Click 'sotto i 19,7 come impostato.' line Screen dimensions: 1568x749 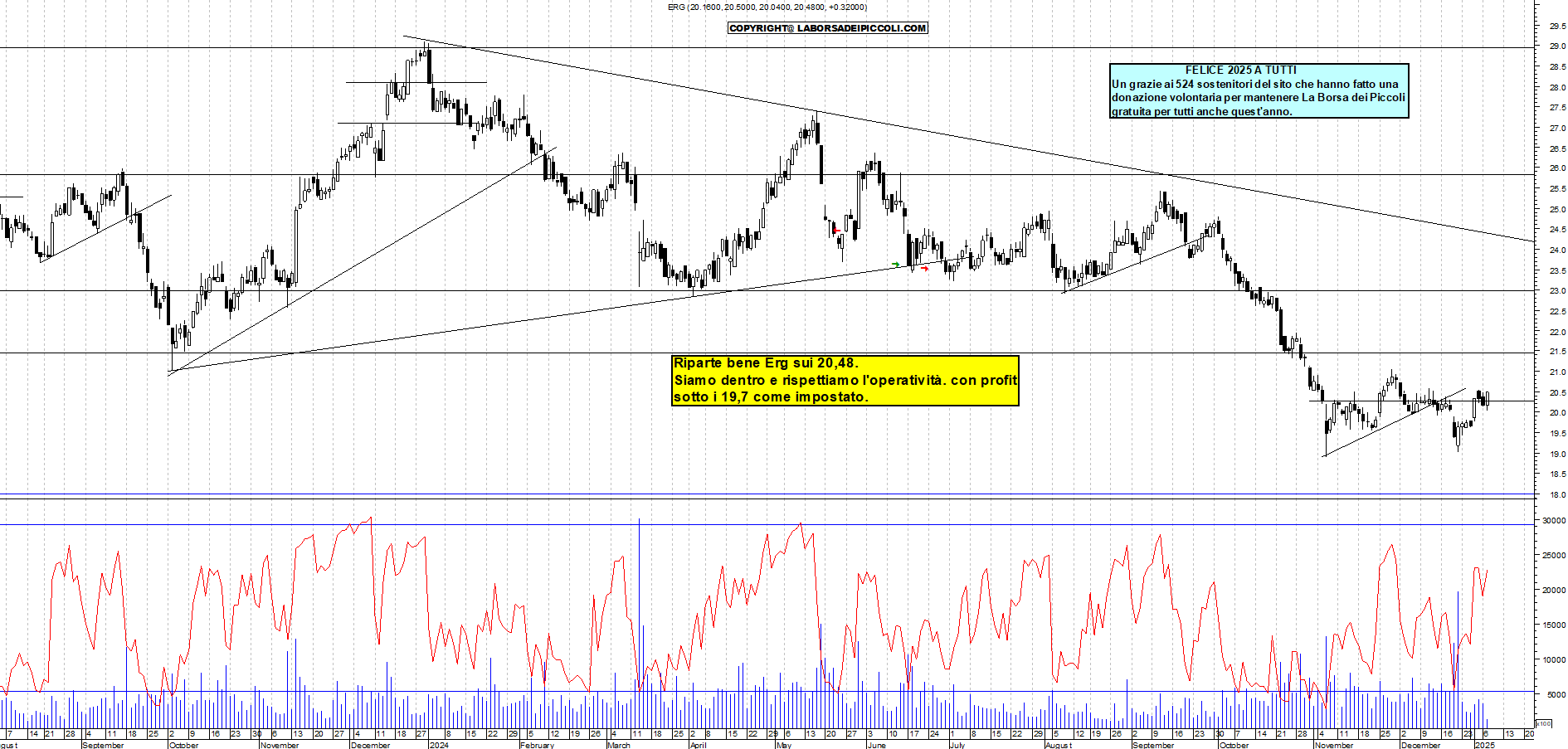tap(771, 396)
